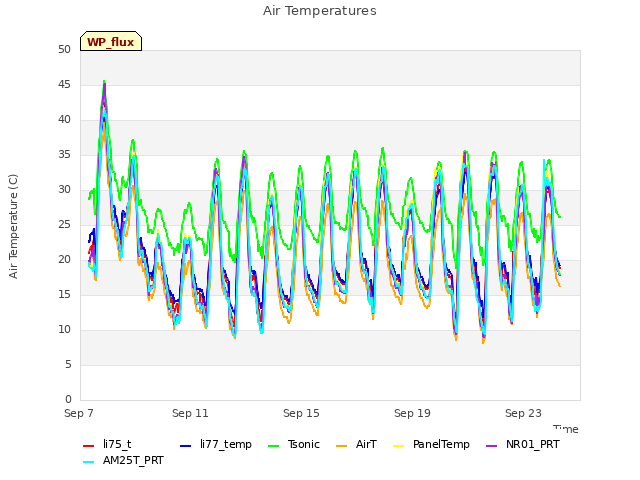Click the 15 y-axis tick label
Viewport: 640px width, 480px height.
[64, 295]
